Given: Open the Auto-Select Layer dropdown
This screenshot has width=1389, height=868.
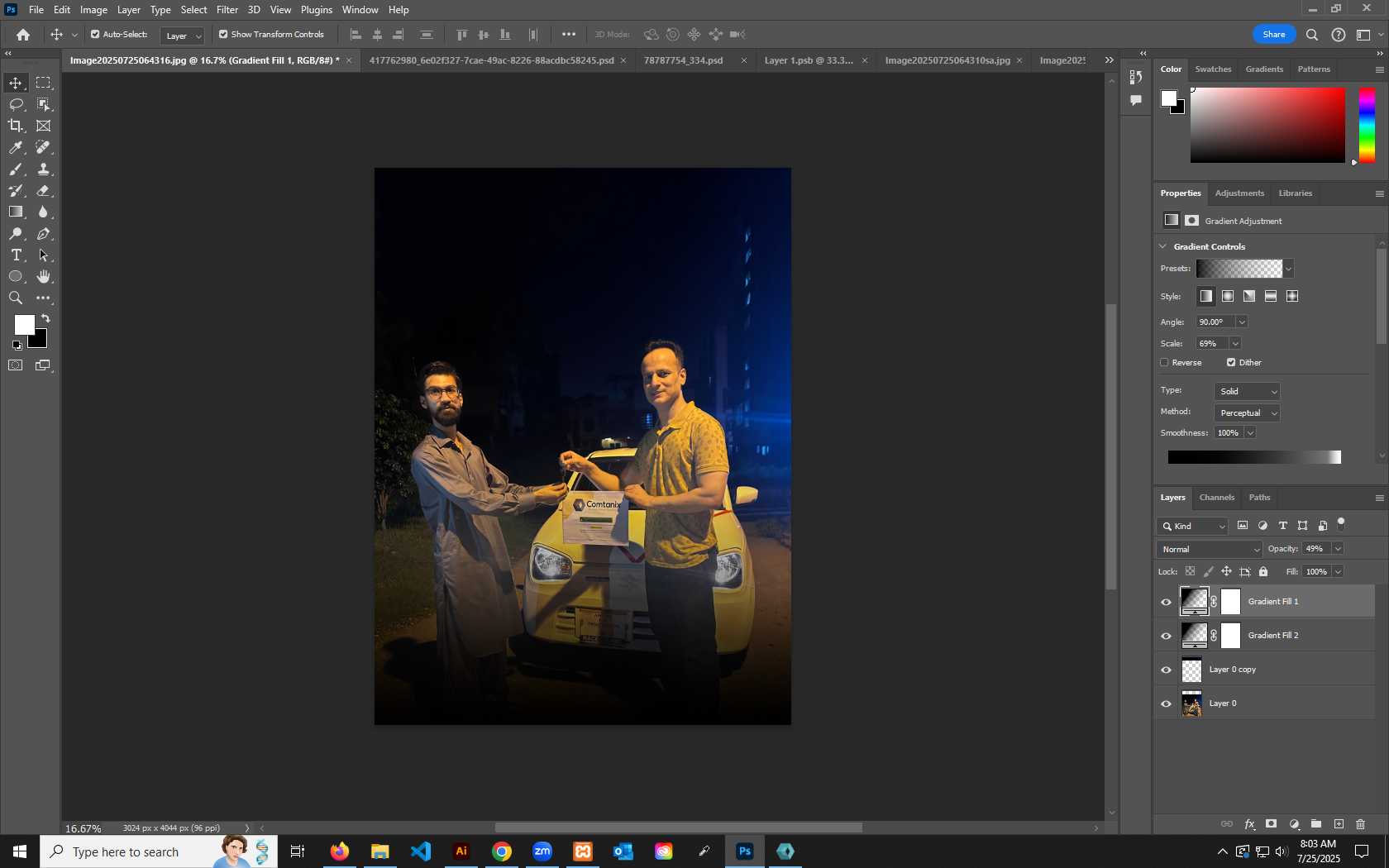Looking at the screenshot, I should coord(183,36).
